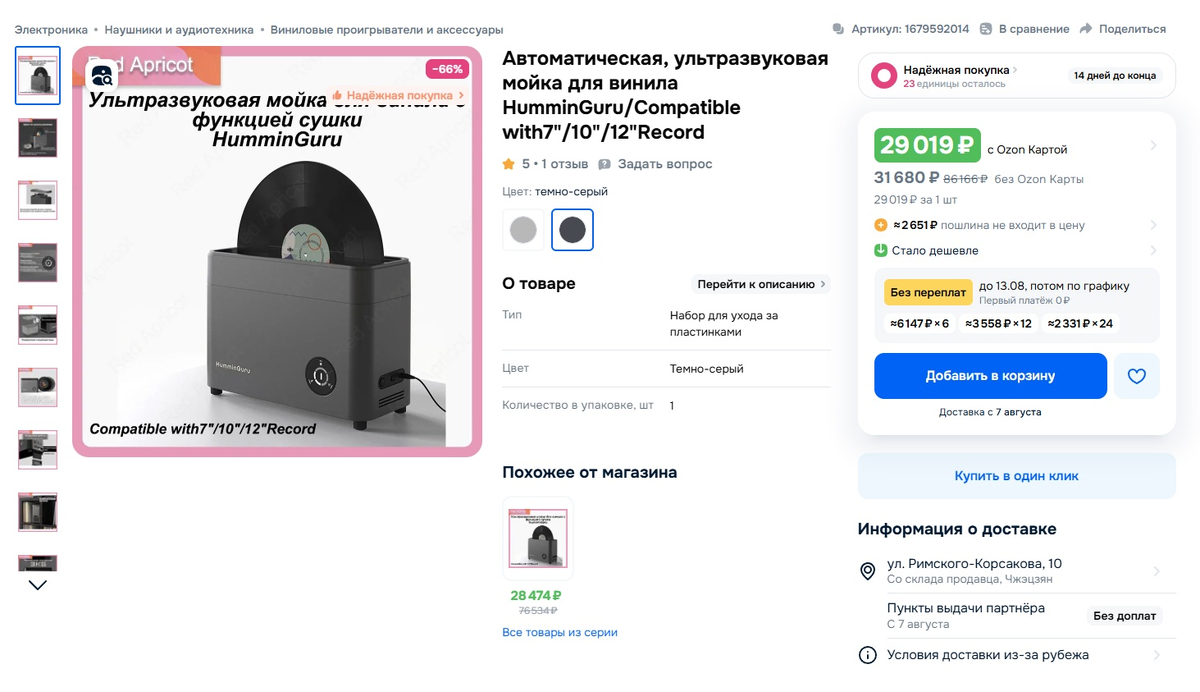Open customs duty пошлина info chevron
1200x692 pixels.
tap(1155, 224)
